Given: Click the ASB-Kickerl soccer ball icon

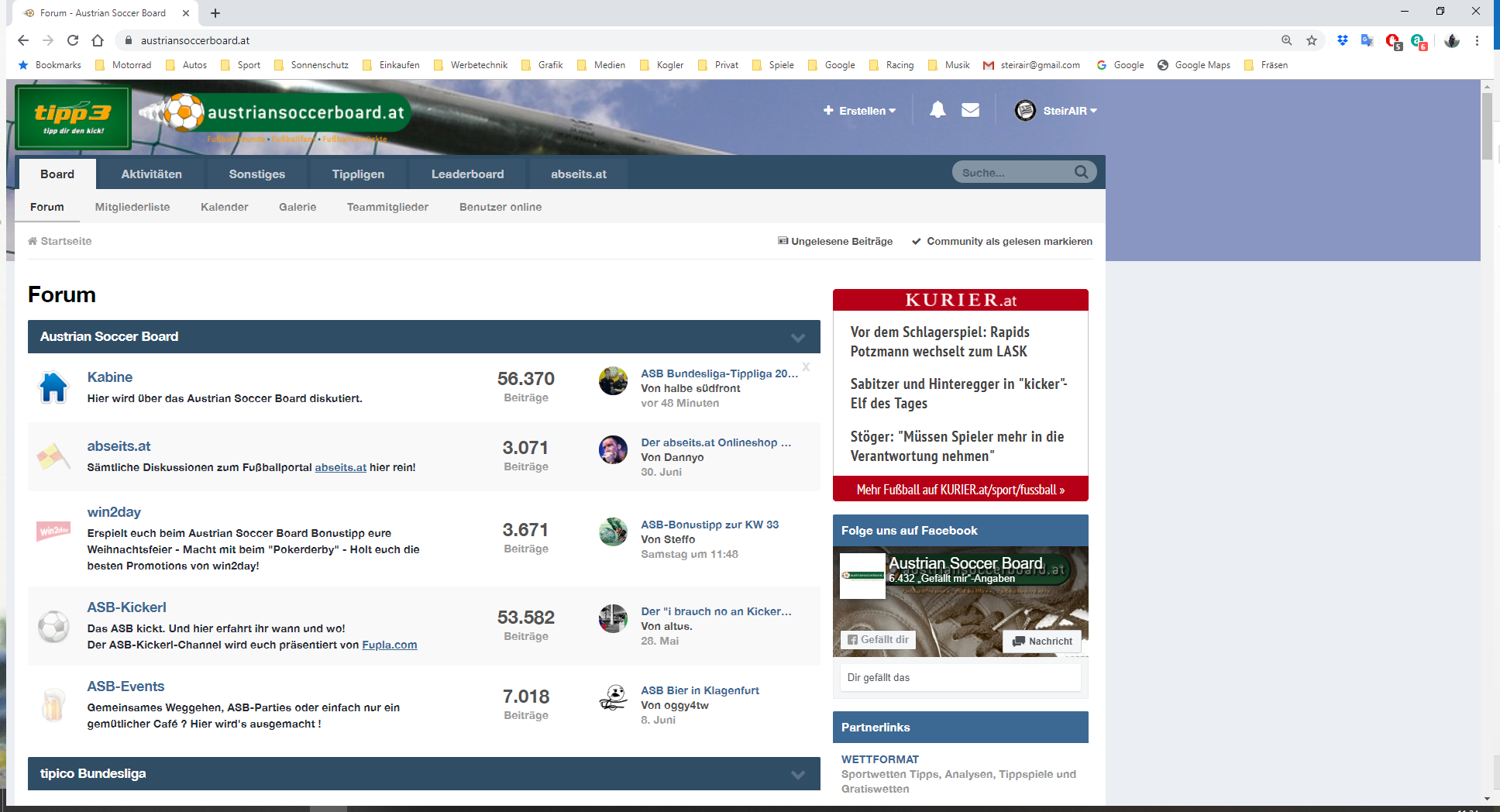Looking at the screenshot, I should click(x=53, y=626).
